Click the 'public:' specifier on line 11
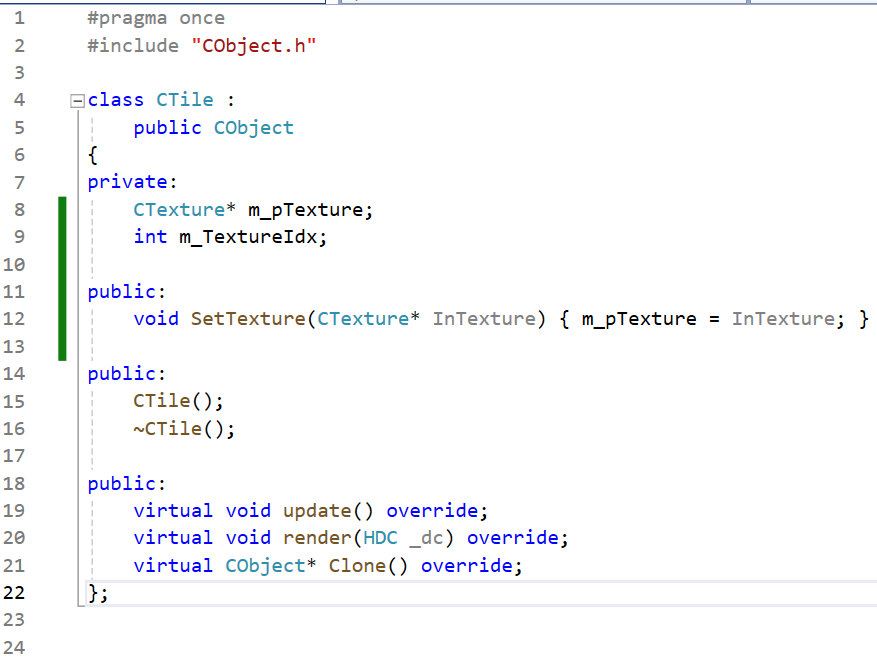Viewport: 877px width, 662px height. point(126,292)
